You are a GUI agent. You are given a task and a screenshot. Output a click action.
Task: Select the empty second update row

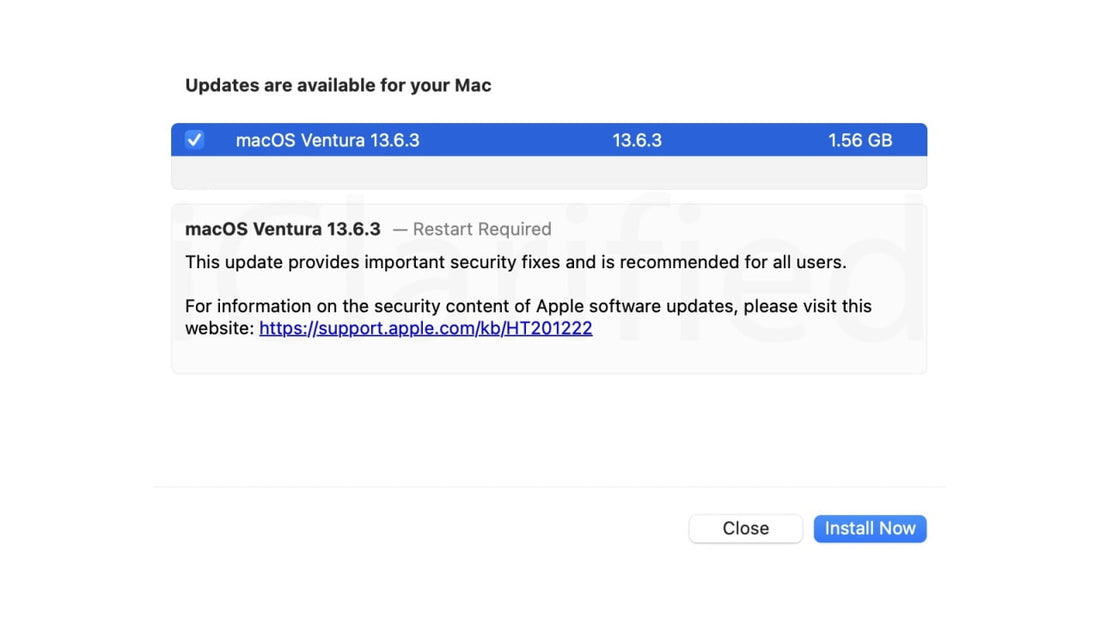pyautogui.click(x=550, y=175)
